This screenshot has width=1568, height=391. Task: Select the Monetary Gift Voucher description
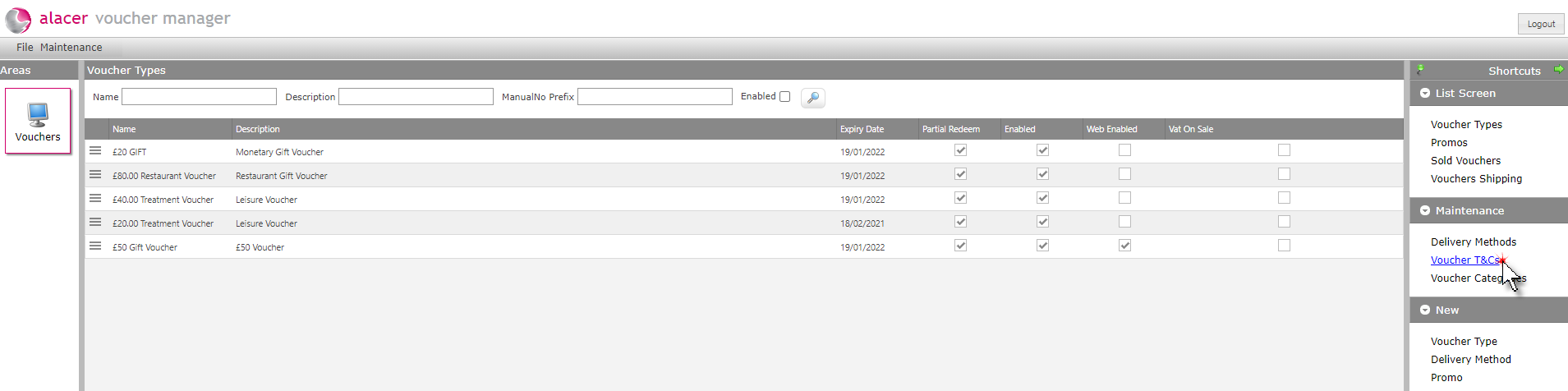click(x=279, y=152)
